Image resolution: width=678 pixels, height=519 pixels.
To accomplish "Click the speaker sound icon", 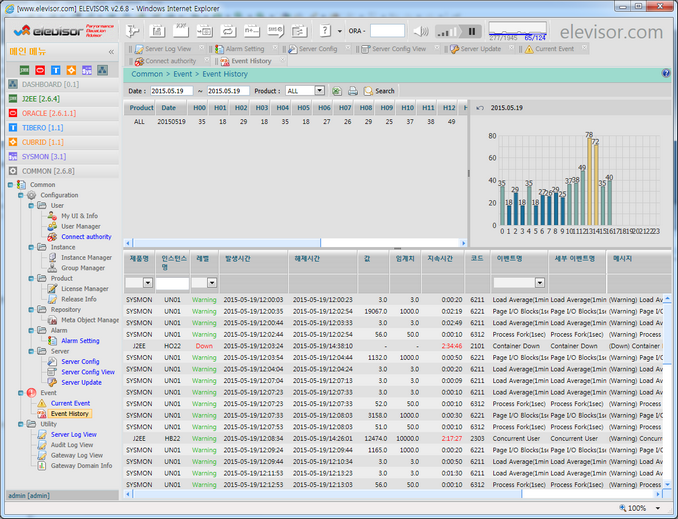I will (420, 31).
